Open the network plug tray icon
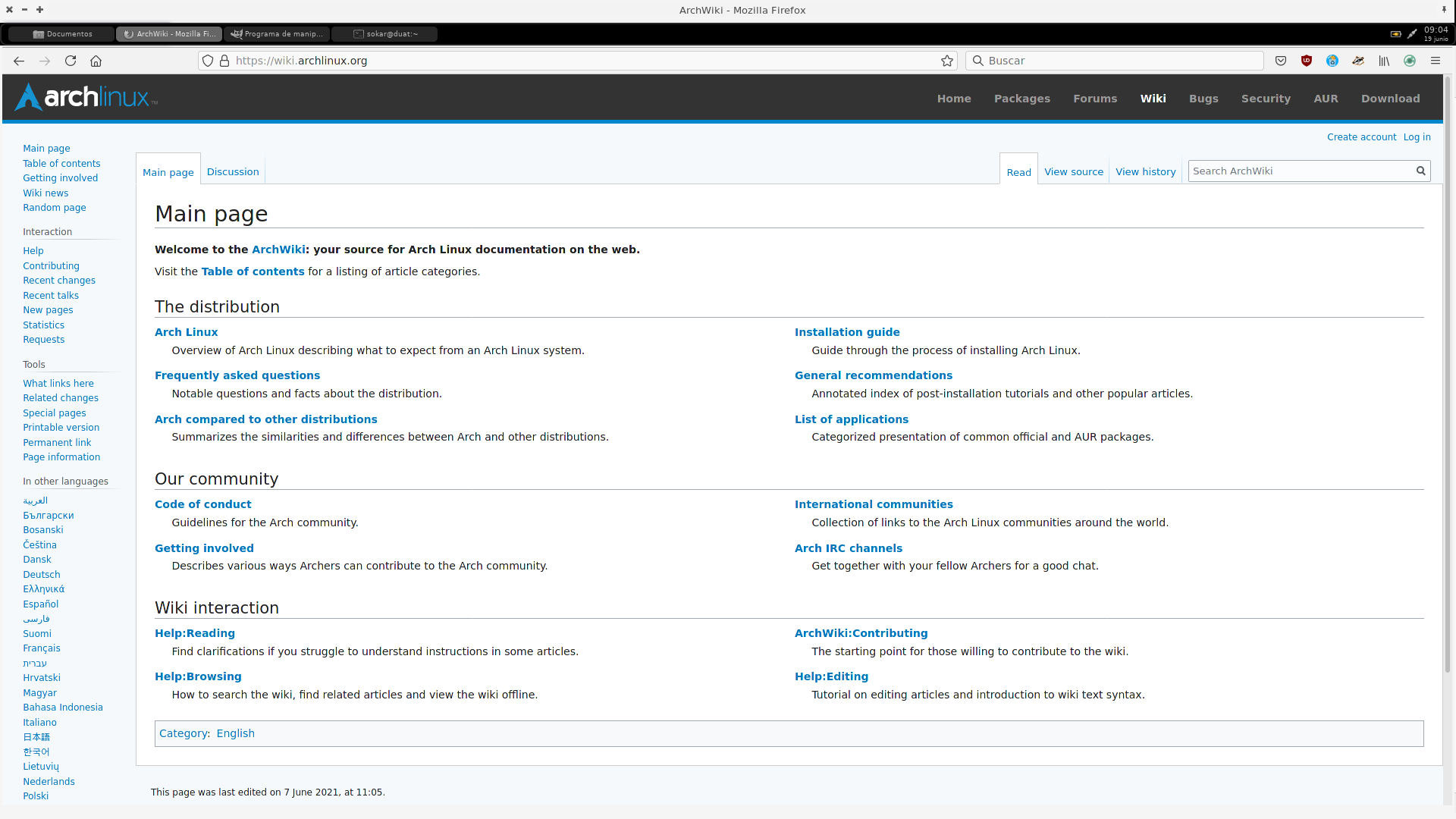1456x819 pixels. click(x=1412, y=34)
